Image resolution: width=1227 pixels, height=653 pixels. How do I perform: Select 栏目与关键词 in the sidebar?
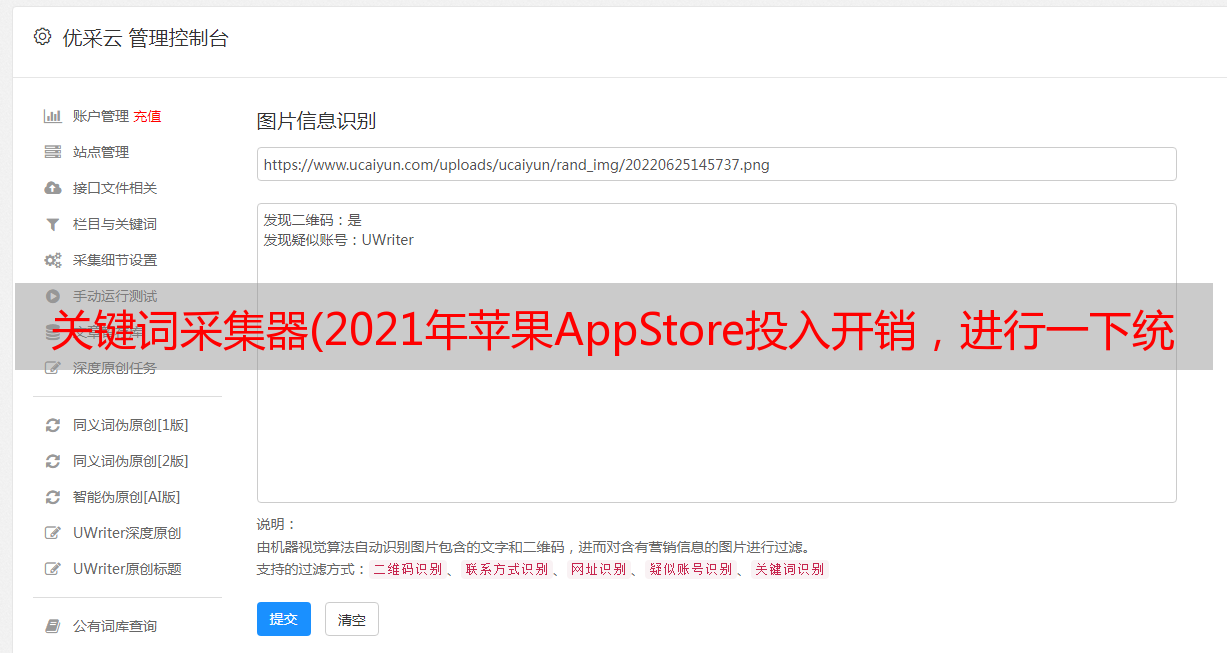[115, 224]
